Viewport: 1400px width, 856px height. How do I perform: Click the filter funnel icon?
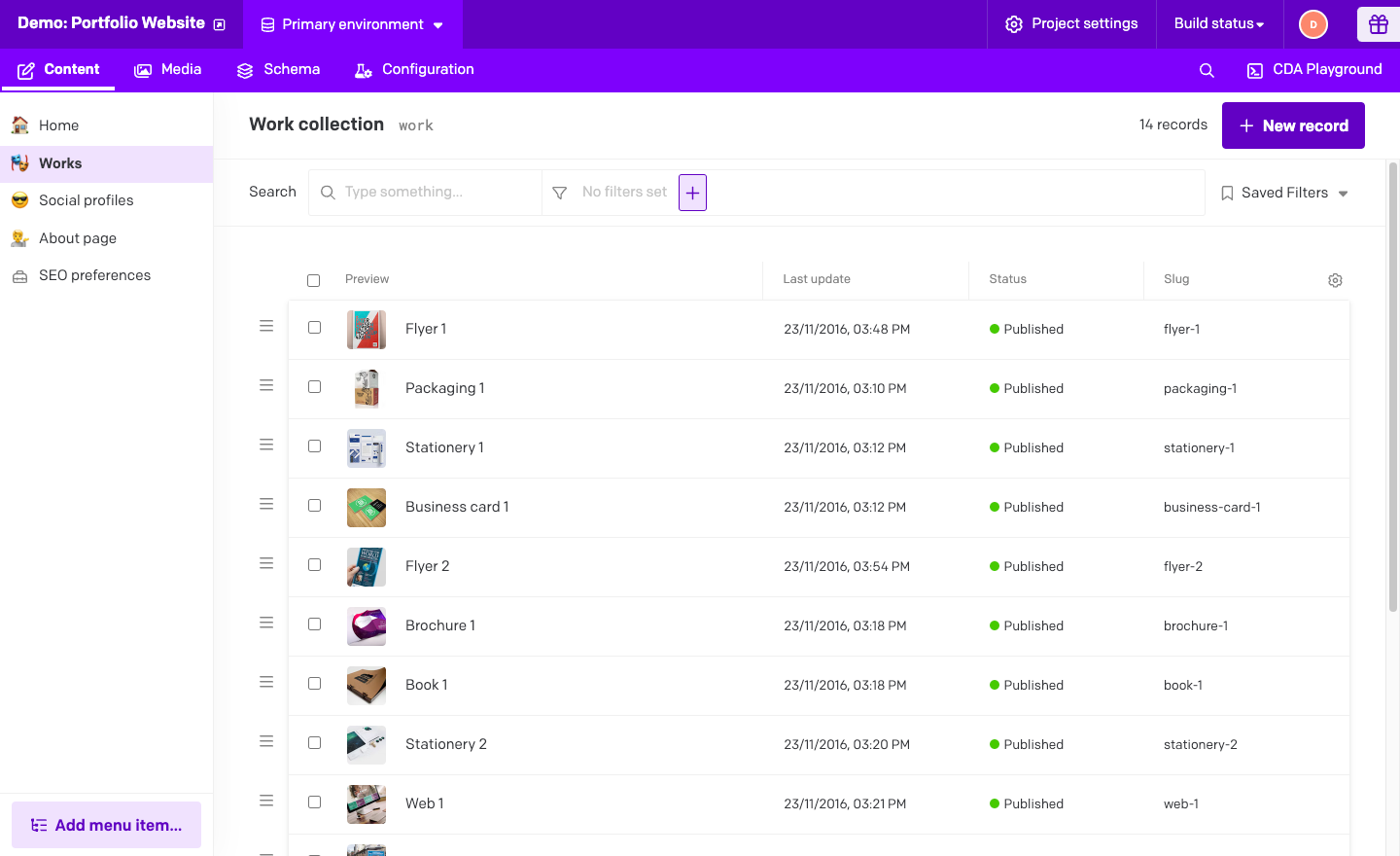tap(560, 193)
